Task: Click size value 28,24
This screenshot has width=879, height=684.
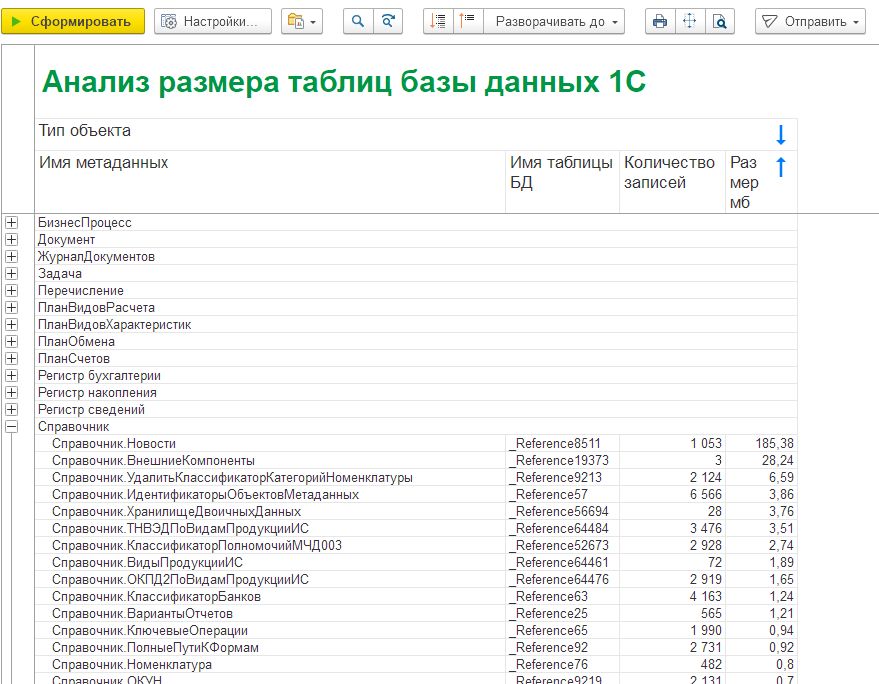Action: (778, 460)
